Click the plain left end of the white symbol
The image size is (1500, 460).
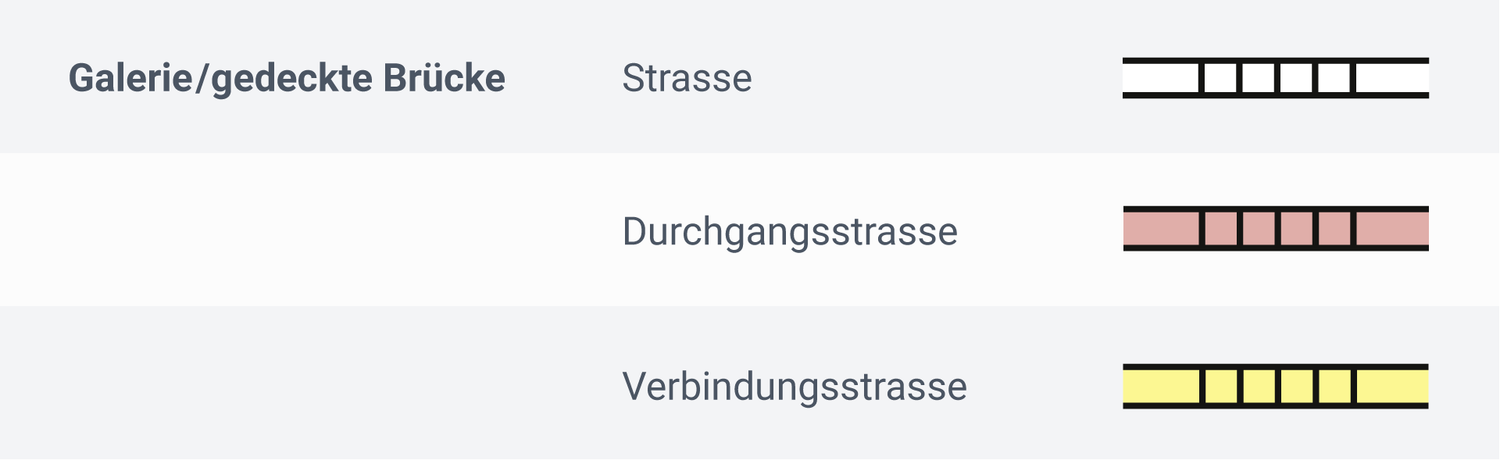click(x=1161, y=78)
